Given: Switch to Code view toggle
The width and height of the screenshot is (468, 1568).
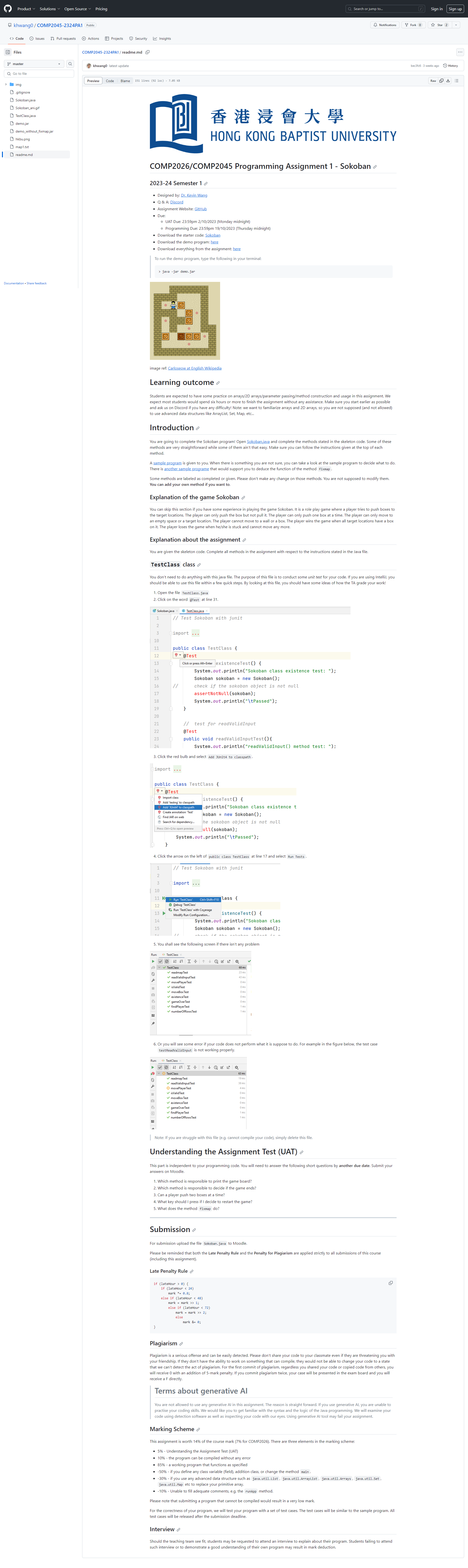Looking at the screenshot, I should (x=110, y=80).
